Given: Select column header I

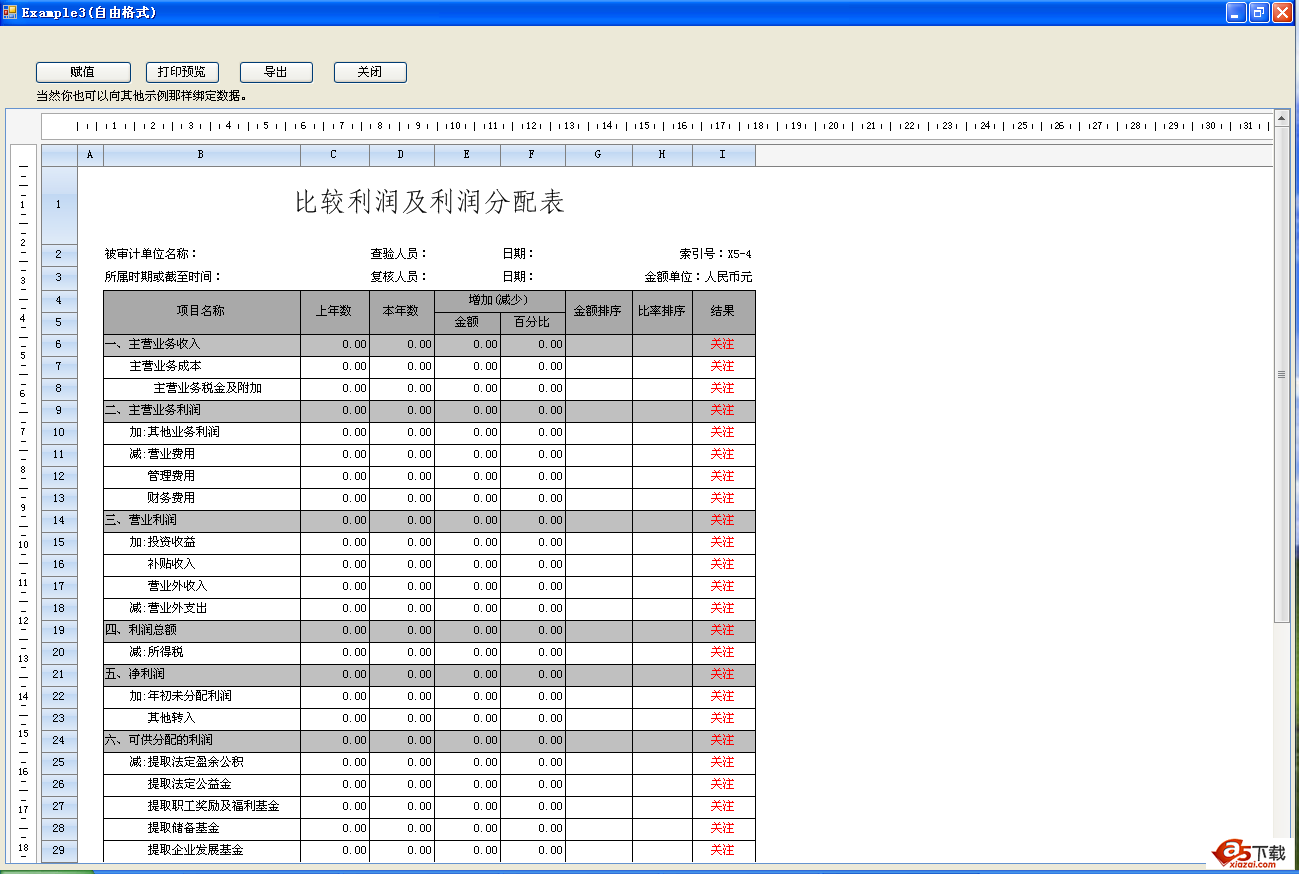Looking at the screenshot, I should [x=722, y=154].
